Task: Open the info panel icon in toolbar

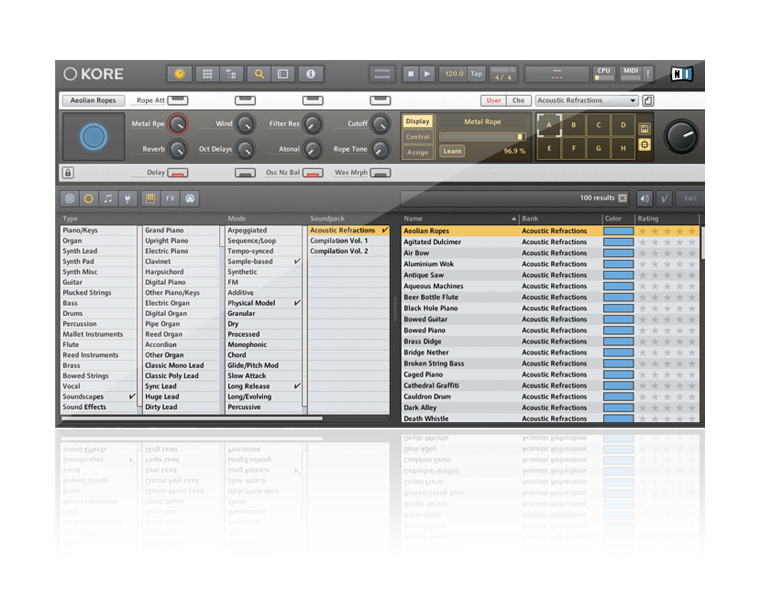Action: [x=310, y=74]
